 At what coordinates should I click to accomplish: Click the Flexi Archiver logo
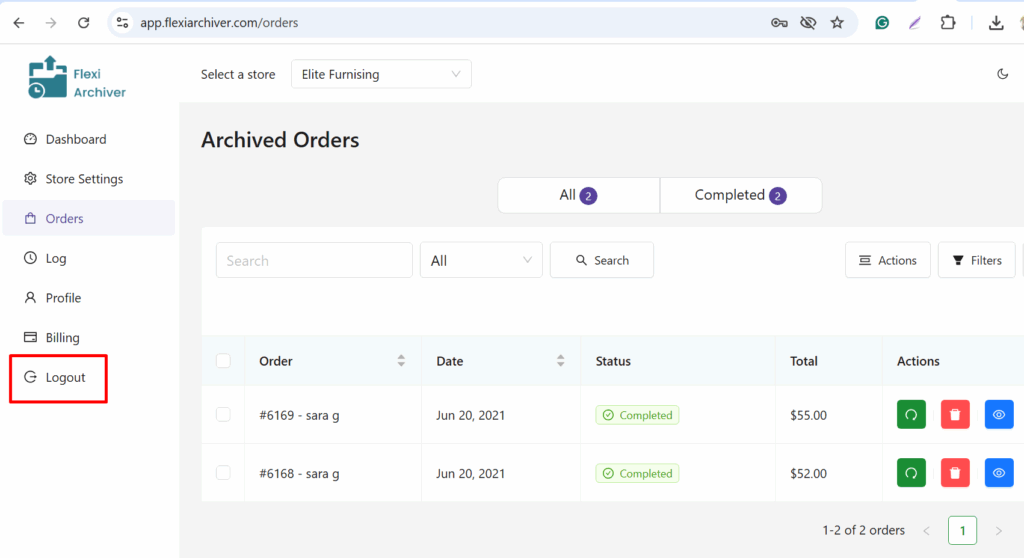tap(77, 77)
